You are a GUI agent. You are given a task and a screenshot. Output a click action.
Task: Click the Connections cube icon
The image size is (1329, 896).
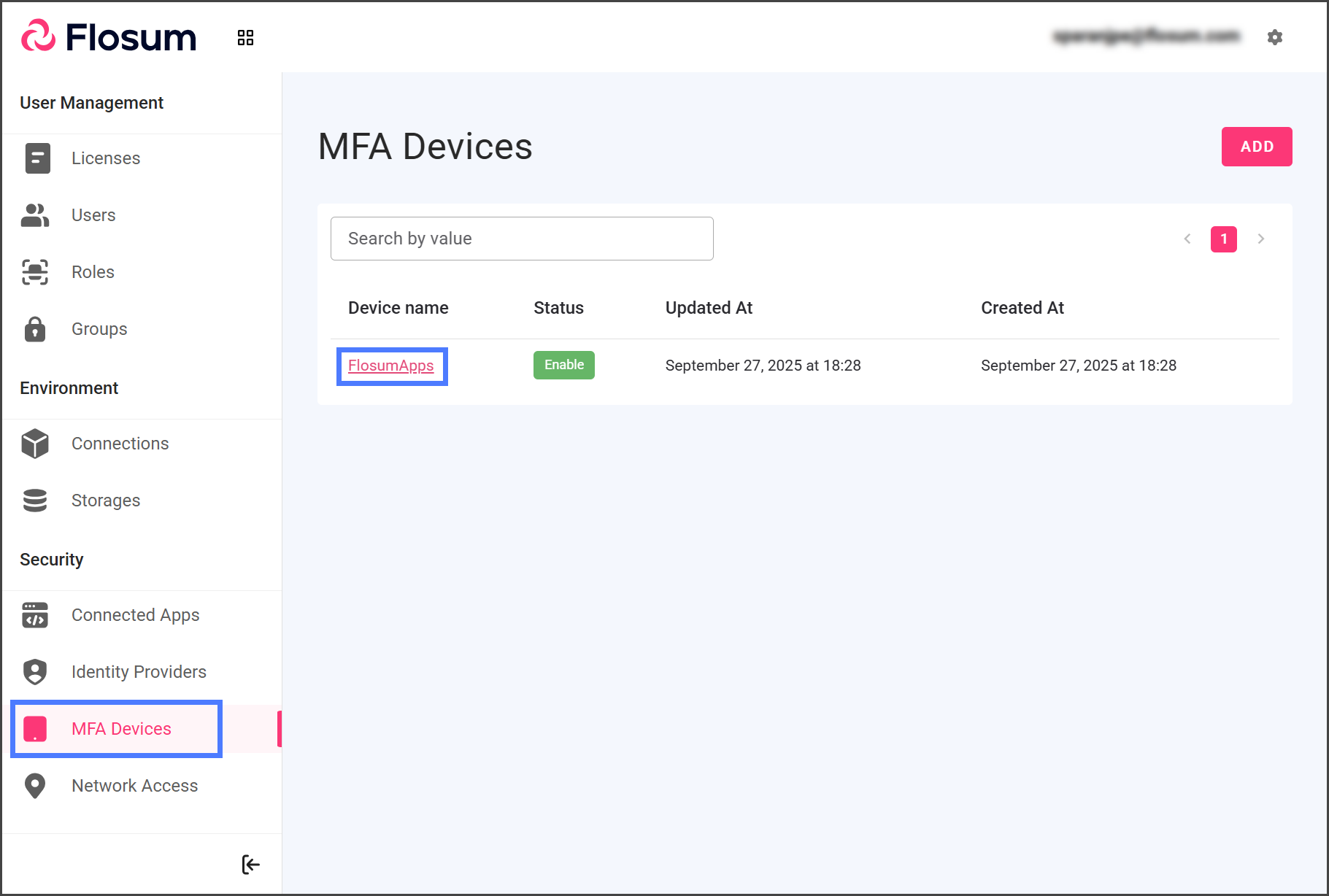(x=35, y=444)
